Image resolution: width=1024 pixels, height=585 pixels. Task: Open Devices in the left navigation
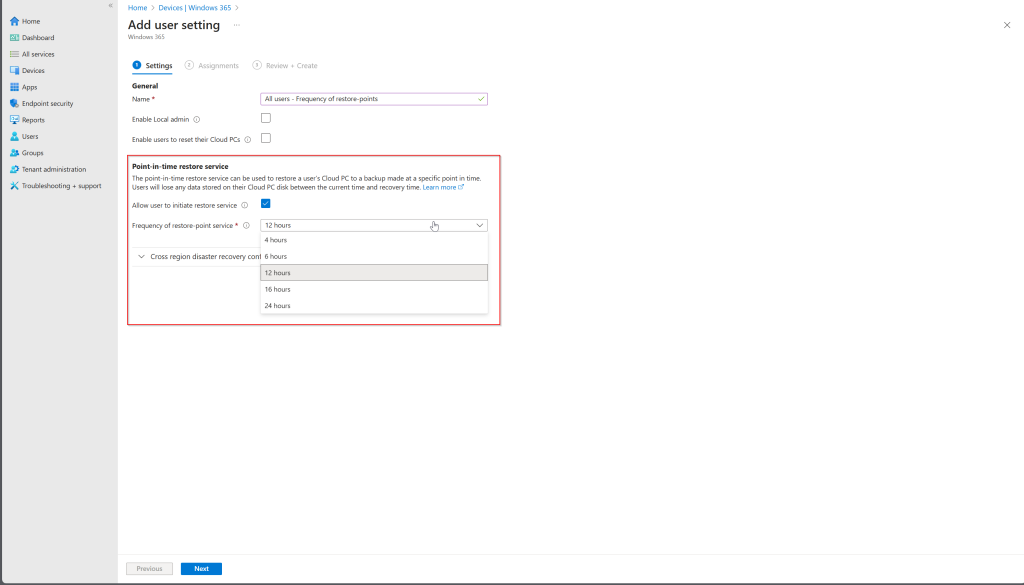(33, 71)
